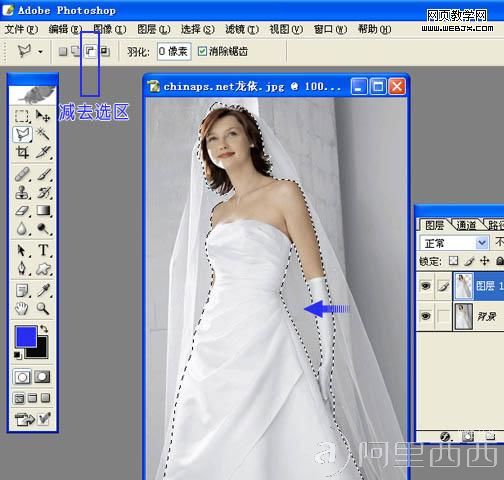The image size is (504, 480).
Task: Choose the Hand tool
Action: 22,308
